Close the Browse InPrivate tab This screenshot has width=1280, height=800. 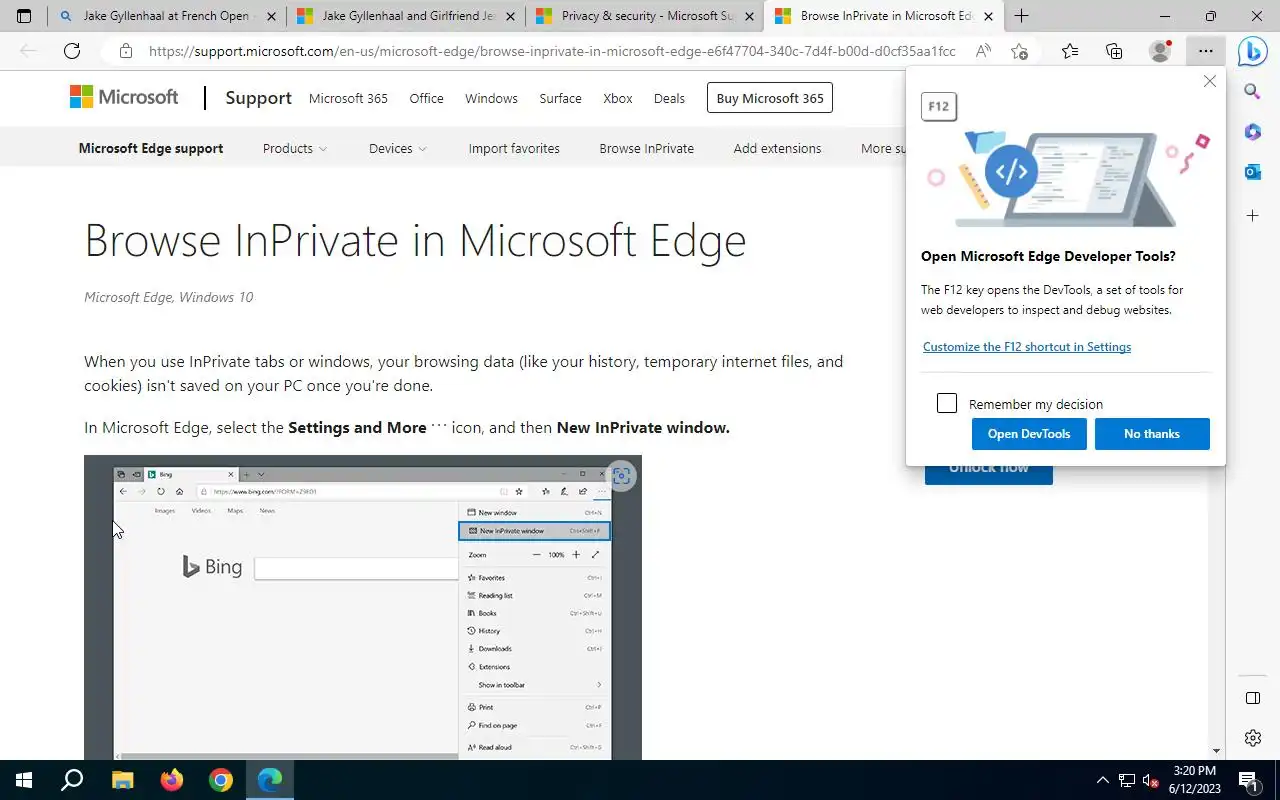tap(988, 16)
